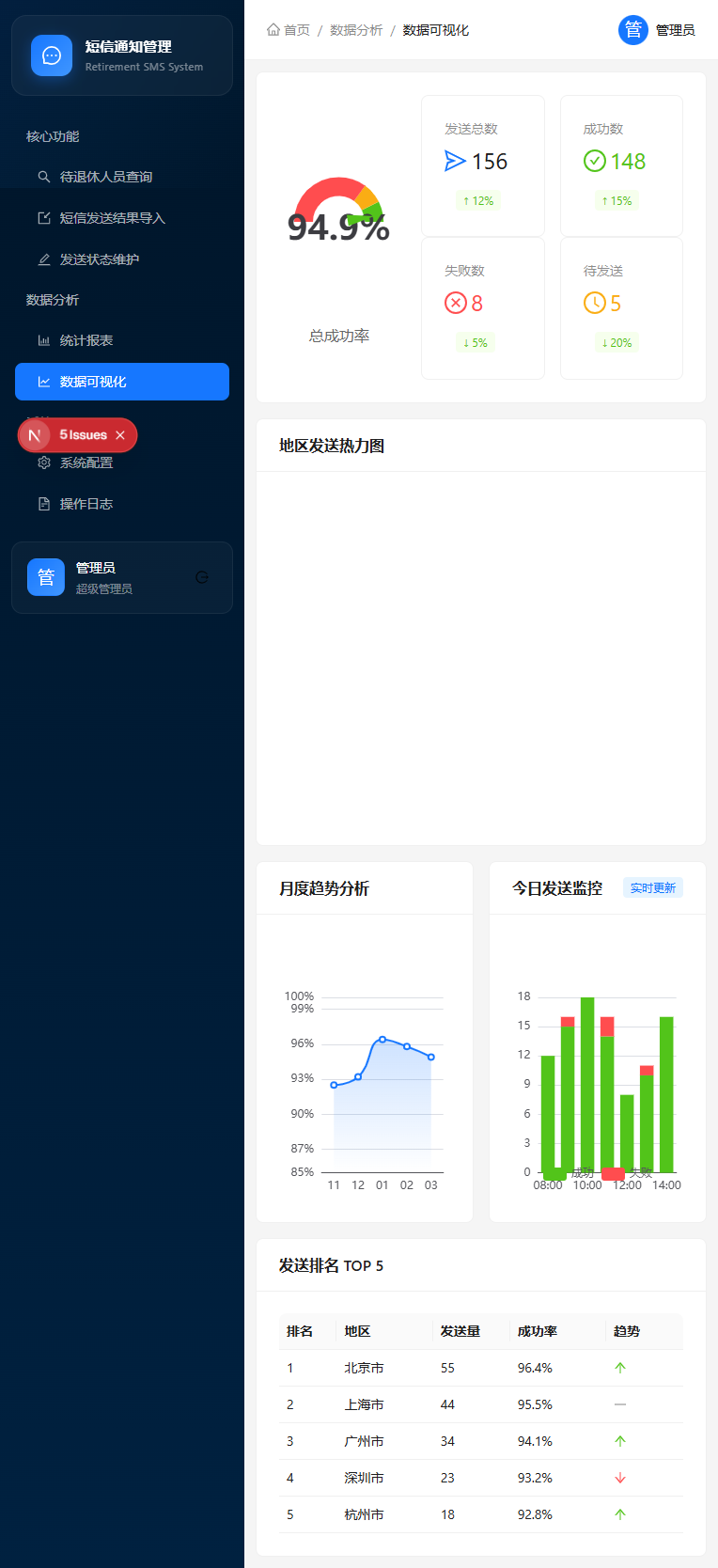Click the SMS chat bubble logo icon
718x1568 pixels.
pos(52,55)
